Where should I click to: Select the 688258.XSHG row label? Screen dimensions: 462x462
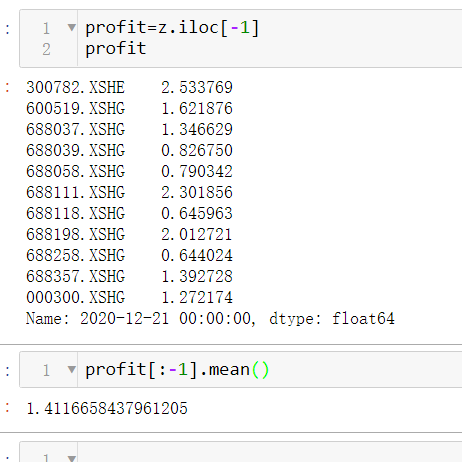tap(76, 256)
